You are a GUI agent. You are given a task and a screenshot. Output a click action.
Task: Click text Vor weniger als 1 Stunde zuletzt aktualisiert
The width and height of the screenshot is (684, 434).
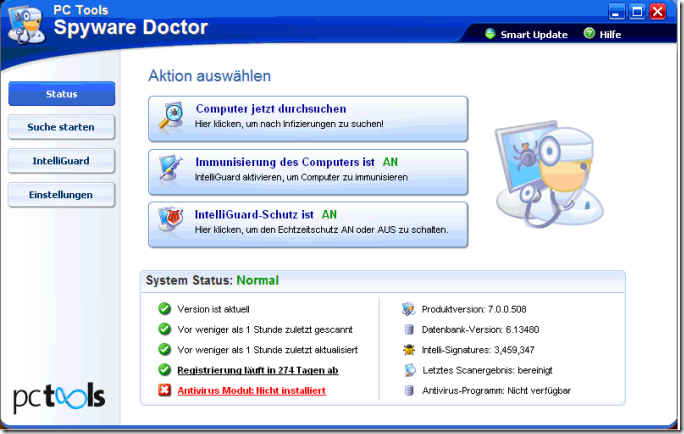(x=267, y=350)
